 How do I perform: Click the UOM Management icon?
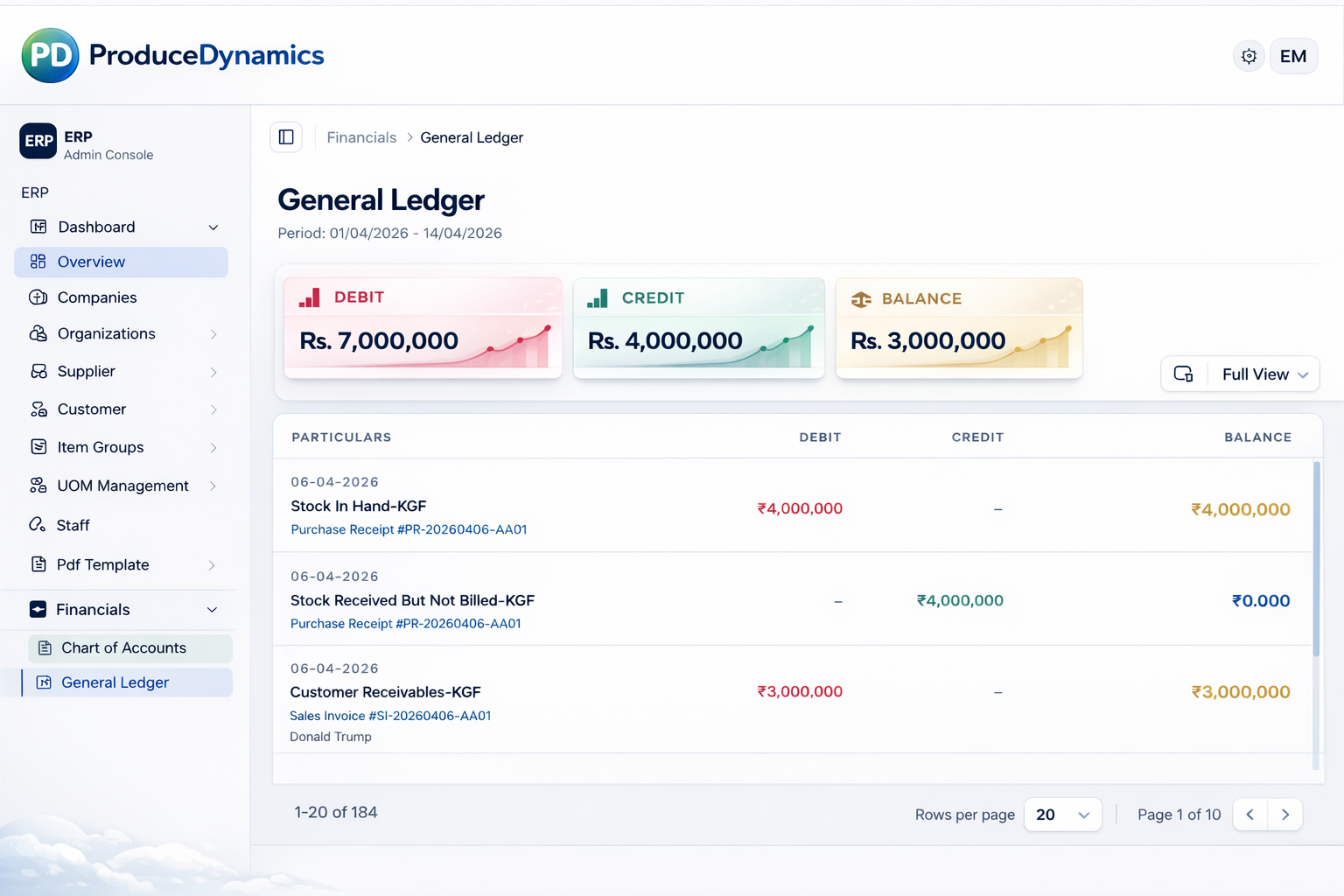39,486
